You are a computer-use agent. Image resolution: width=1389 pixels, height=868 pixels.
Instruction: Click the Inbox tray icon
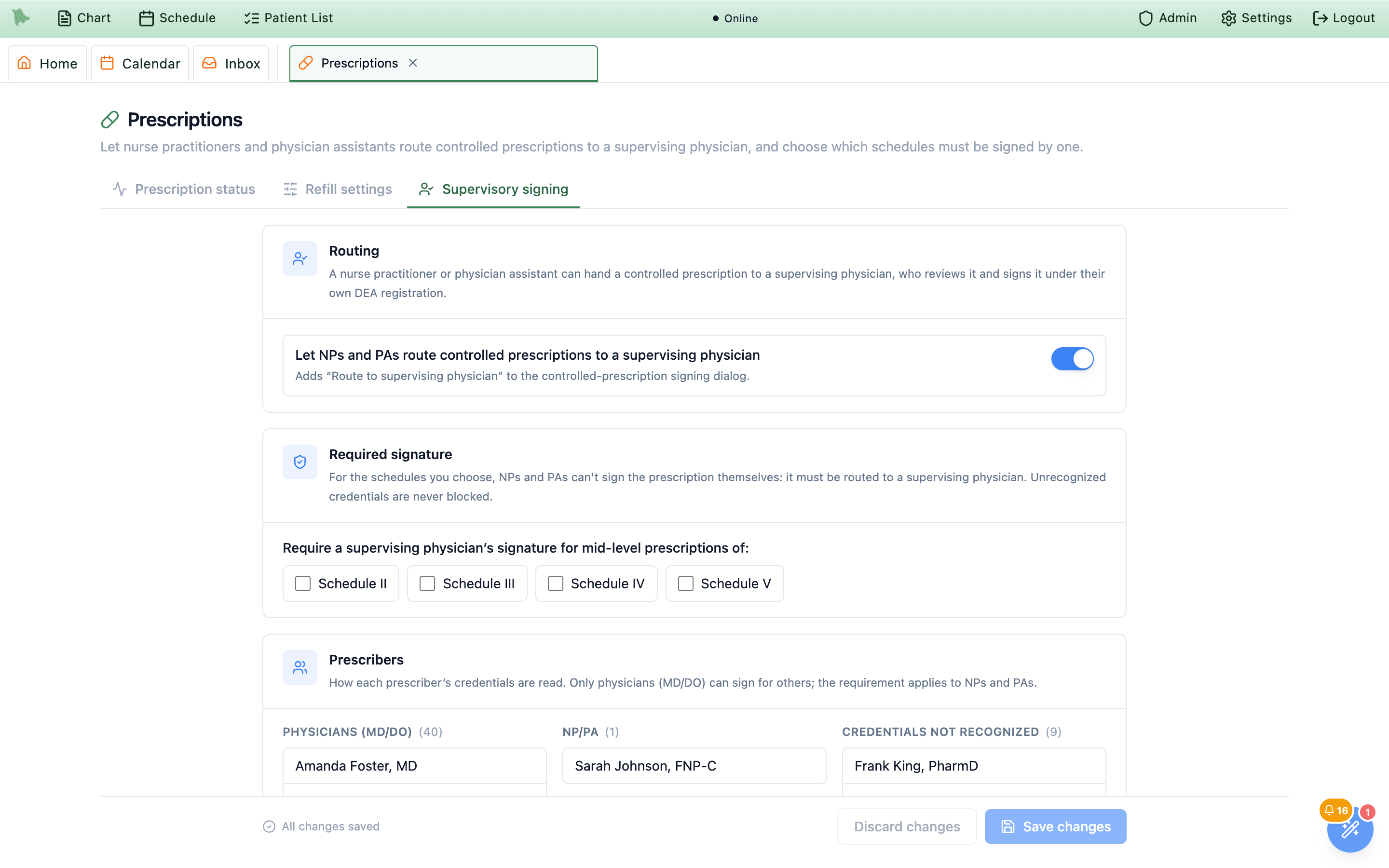tap(209, 63)
